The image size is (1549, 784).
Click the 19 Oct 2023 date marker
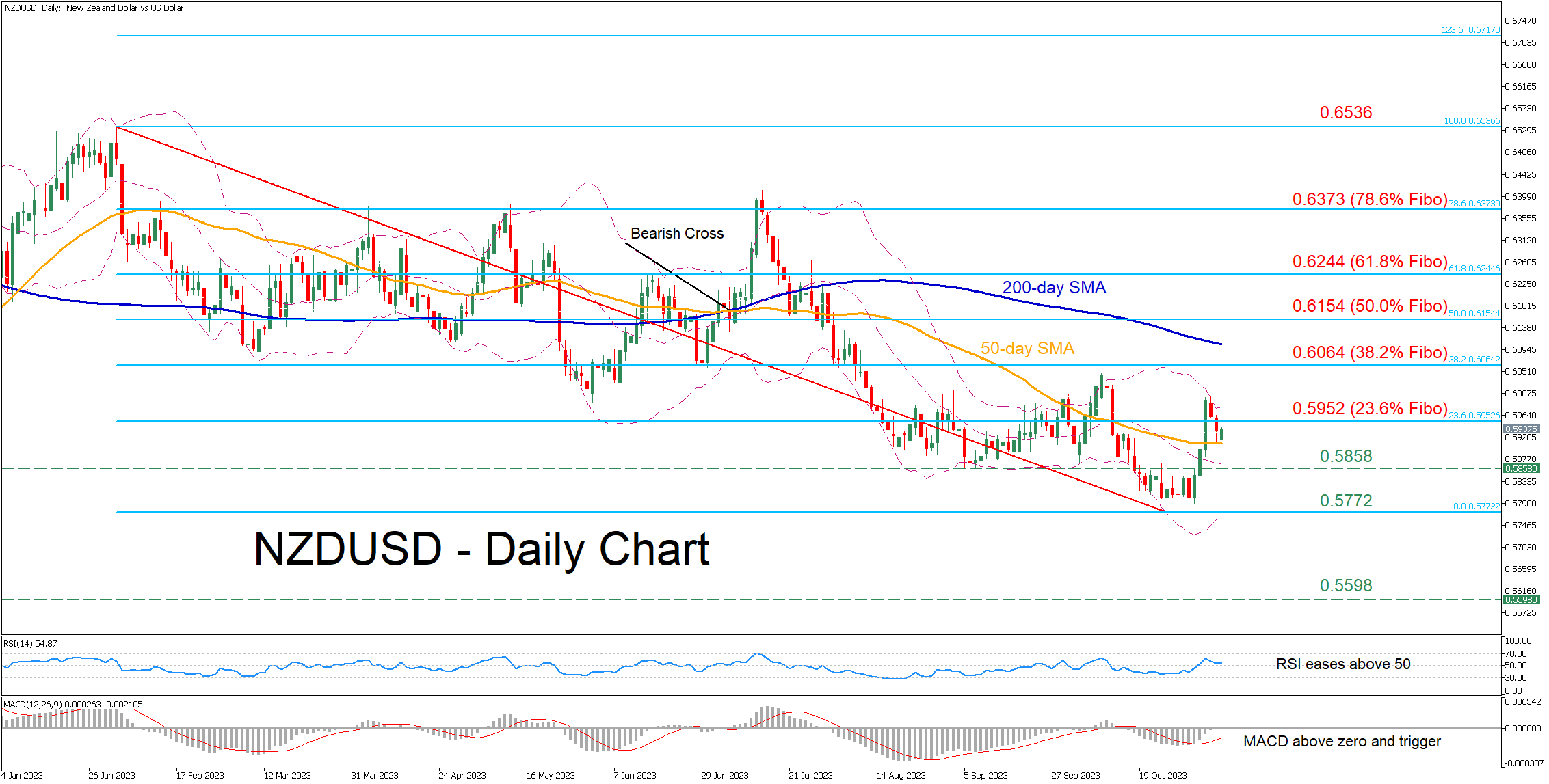[1163, 776]
